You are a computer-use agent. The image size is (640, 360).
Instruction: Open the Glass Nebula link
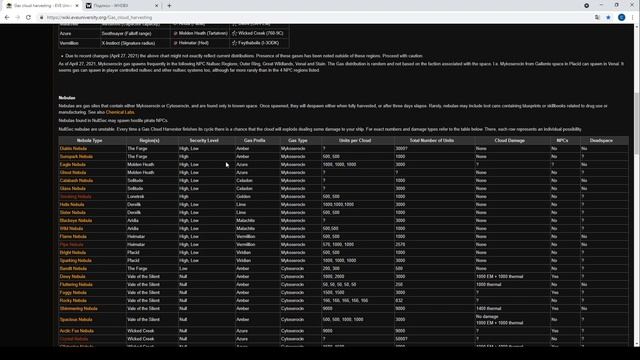tap(73, 189)
